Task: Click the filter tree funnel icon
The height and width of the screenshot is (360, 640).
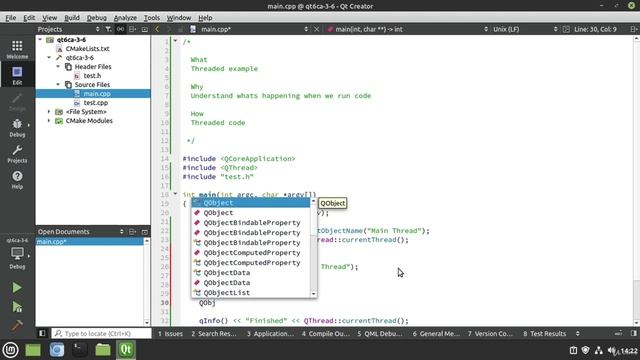Action: click(108, 29)
